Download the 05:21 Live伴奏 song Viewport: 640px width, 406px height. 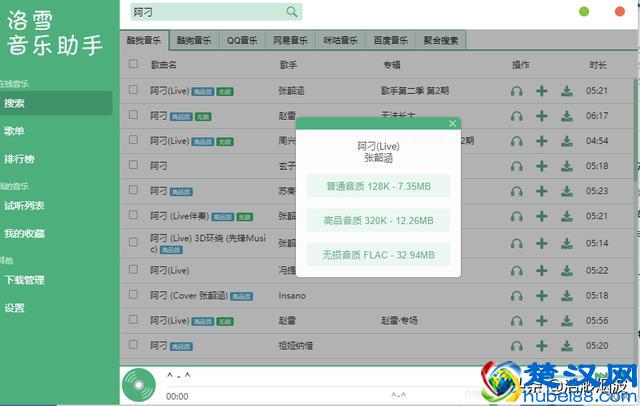click(x=567, y=216)
